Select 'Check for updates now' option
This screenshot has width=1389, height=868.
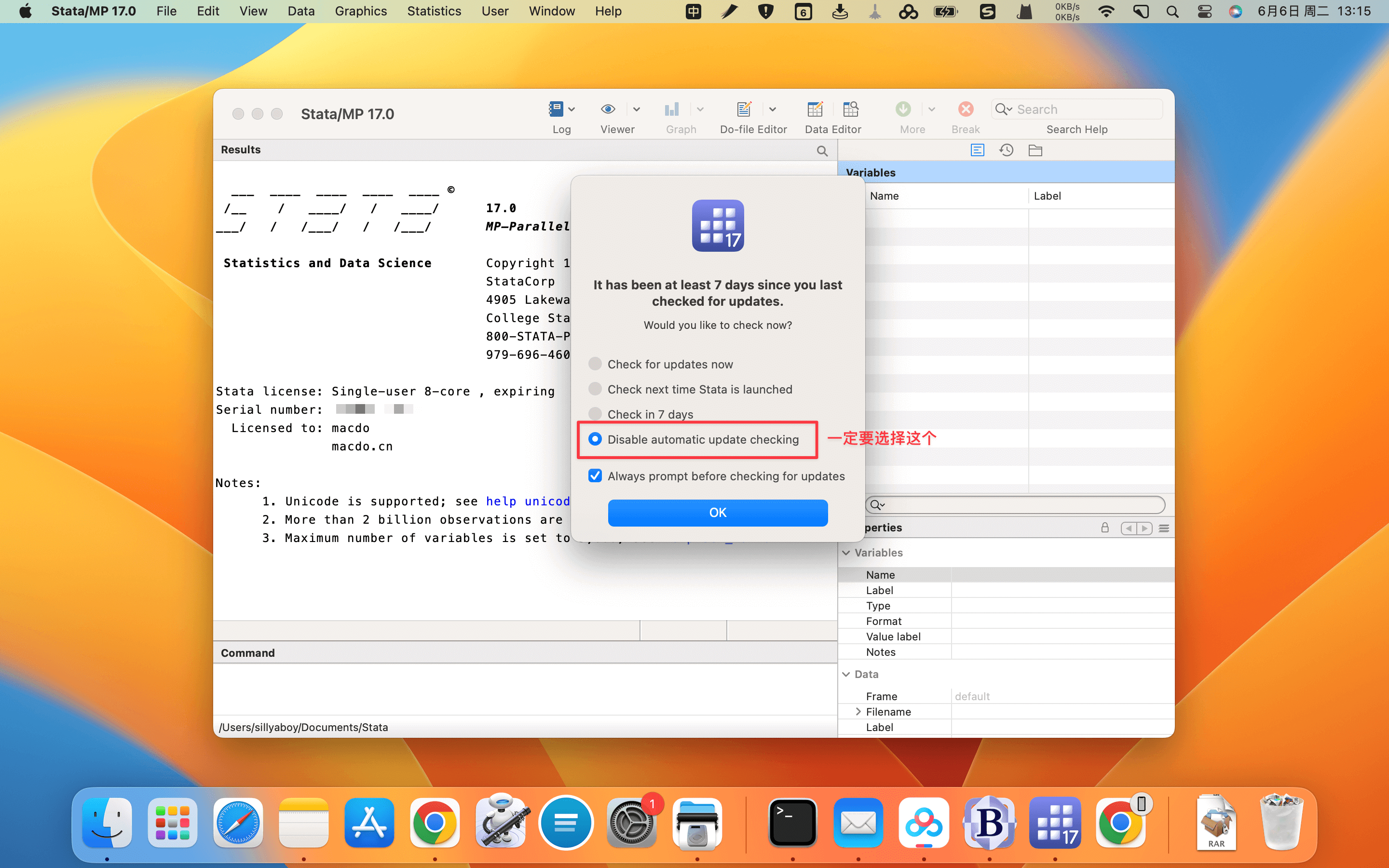595,364
